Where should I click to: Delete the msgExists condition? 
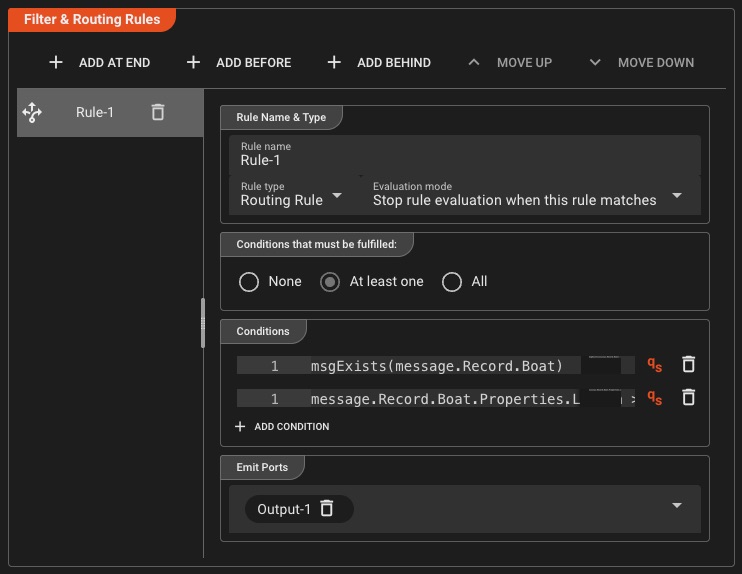pos(689,364)
